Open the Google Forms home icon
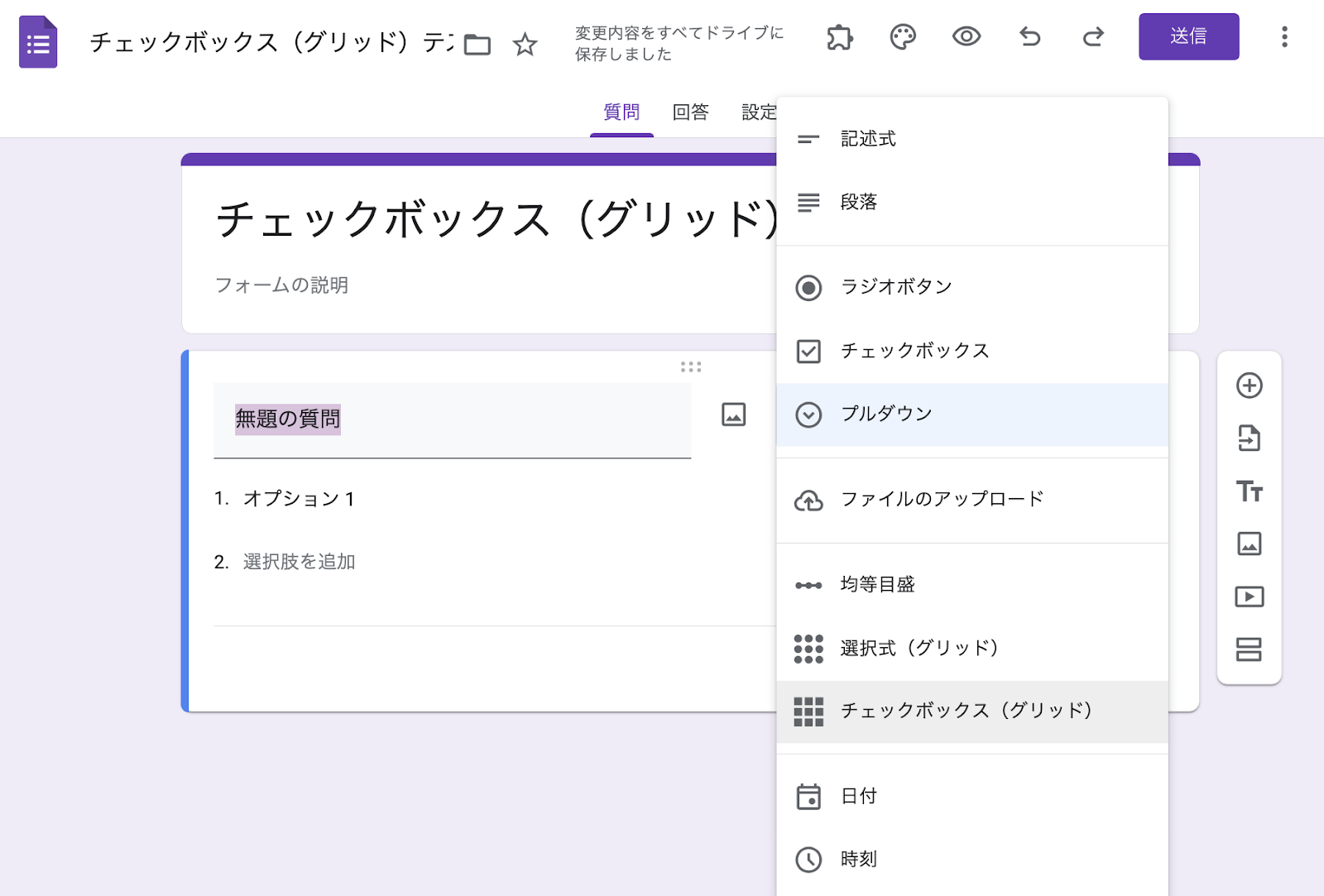This screenshot has height=896, width=1324. (x=38, y=41)
